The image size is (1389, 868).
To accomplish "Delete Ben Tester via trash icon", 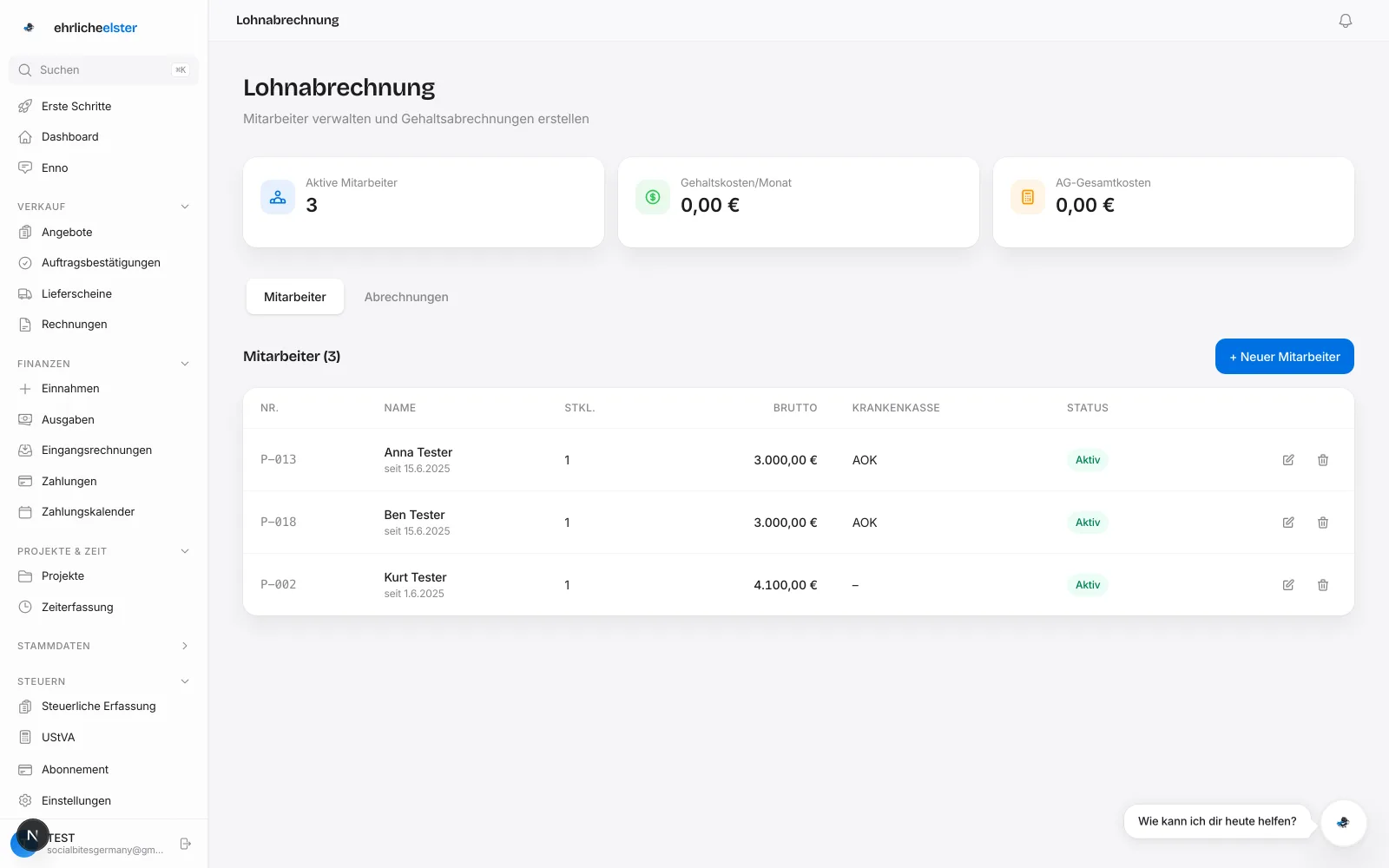I will pos(1323,523).
